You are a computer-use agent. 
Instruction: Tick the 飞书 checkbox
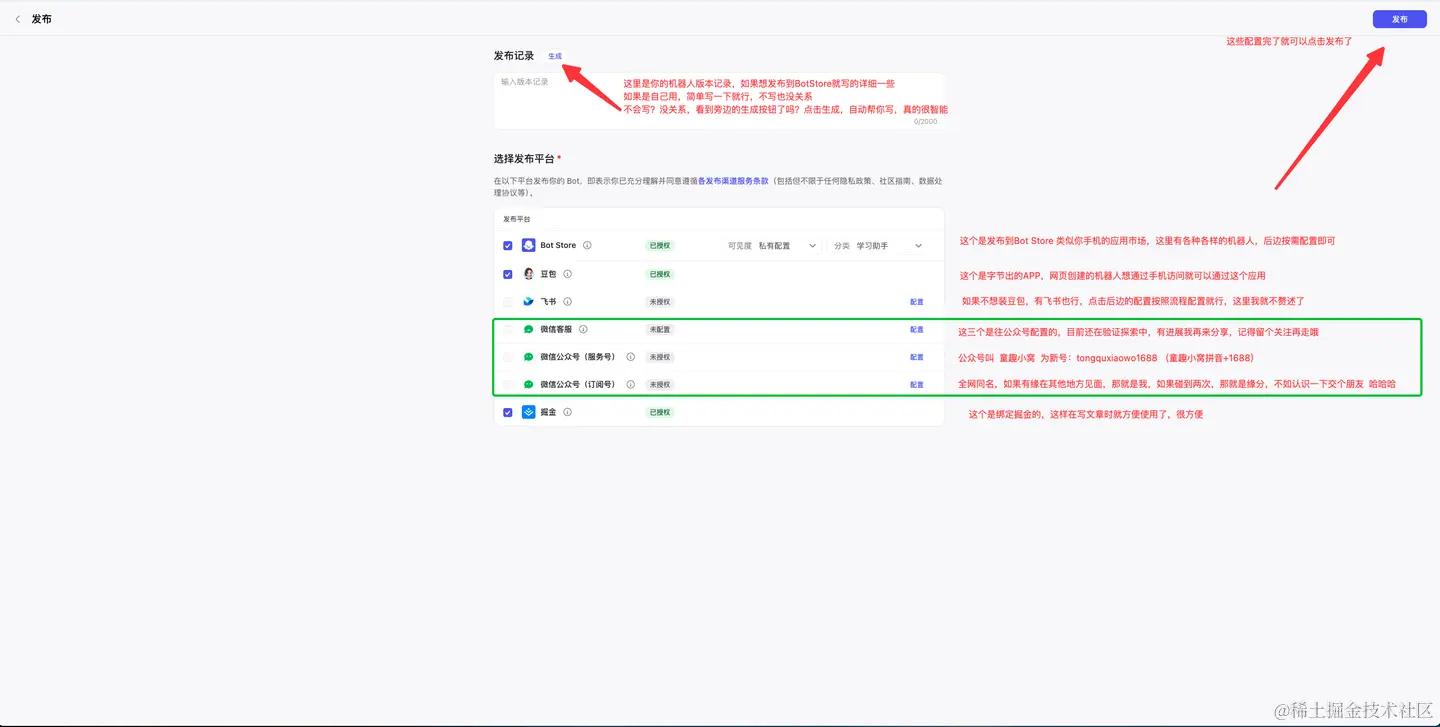pyautogui.click(x=508, y=301)
